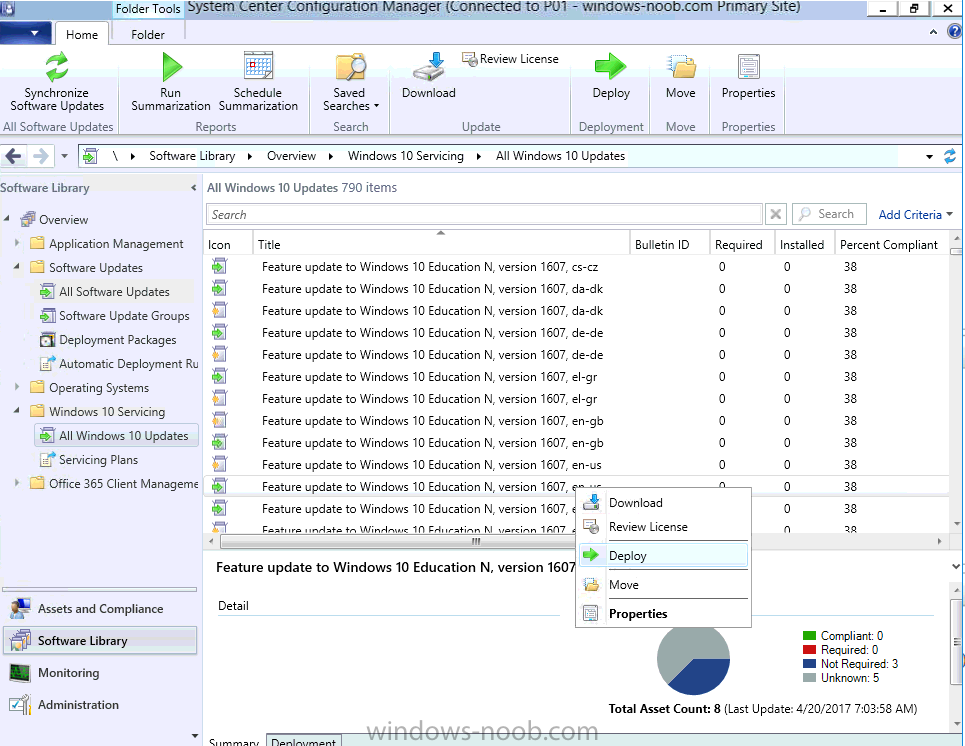965x746 pixels.
Task: Click the Move ribbon icon
Action: point(681,66)
